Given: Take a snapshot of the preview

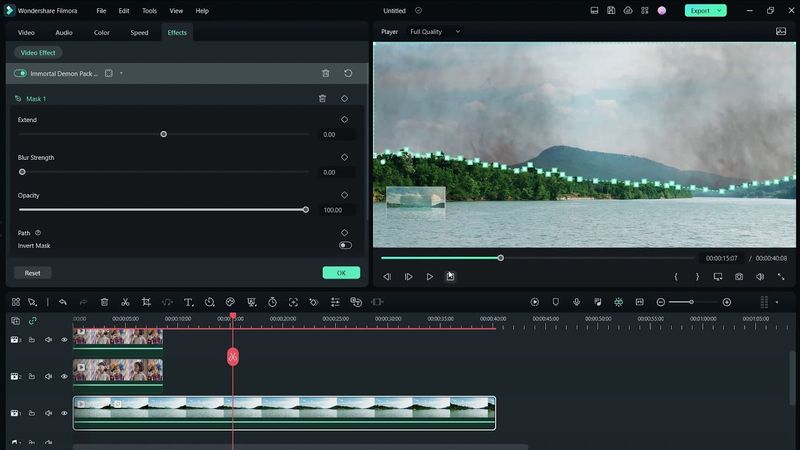Looking at the screenshot, I should click(739, 276).
